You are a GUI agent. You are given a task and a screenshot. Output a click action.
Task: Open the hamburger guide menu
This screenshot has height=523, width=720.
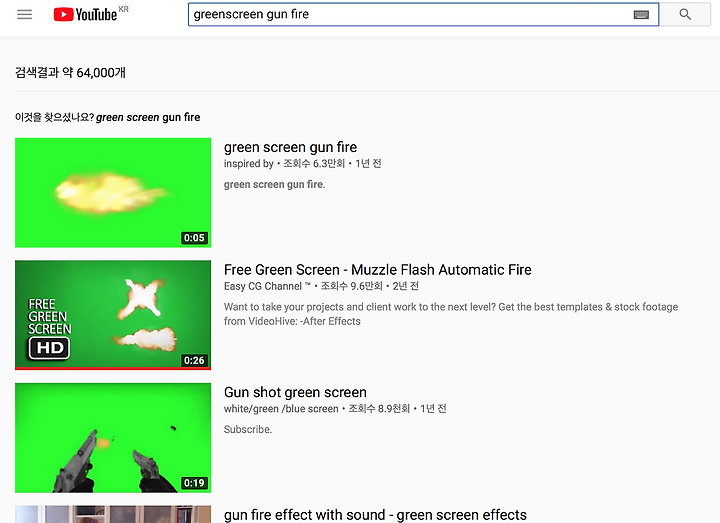(x=24, y=15)
